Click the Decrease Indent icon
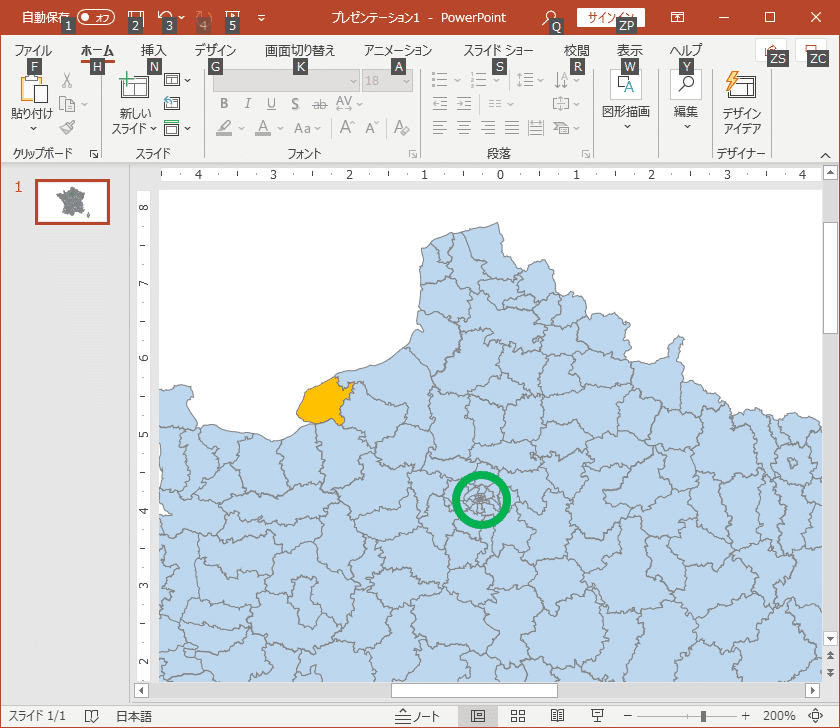This screenshot has height=728, width=840. point(440,104)
